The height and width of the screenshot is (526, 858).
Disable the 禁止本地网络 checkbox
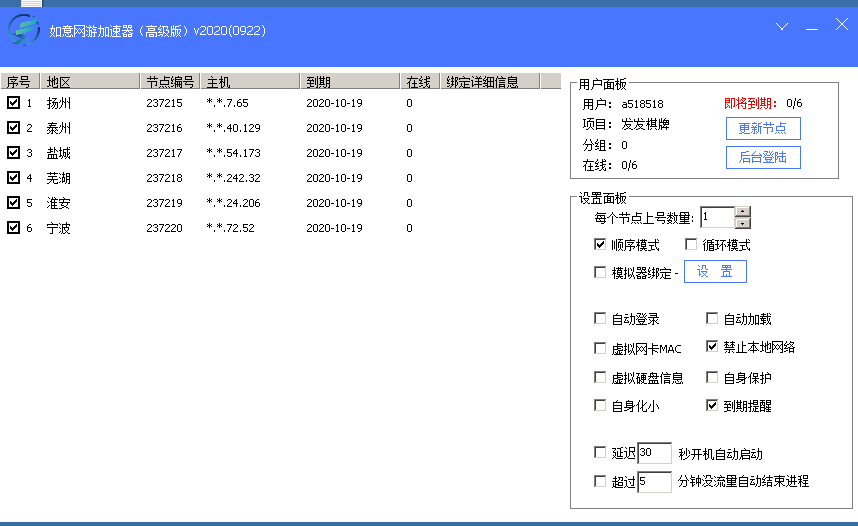(712, 346)
